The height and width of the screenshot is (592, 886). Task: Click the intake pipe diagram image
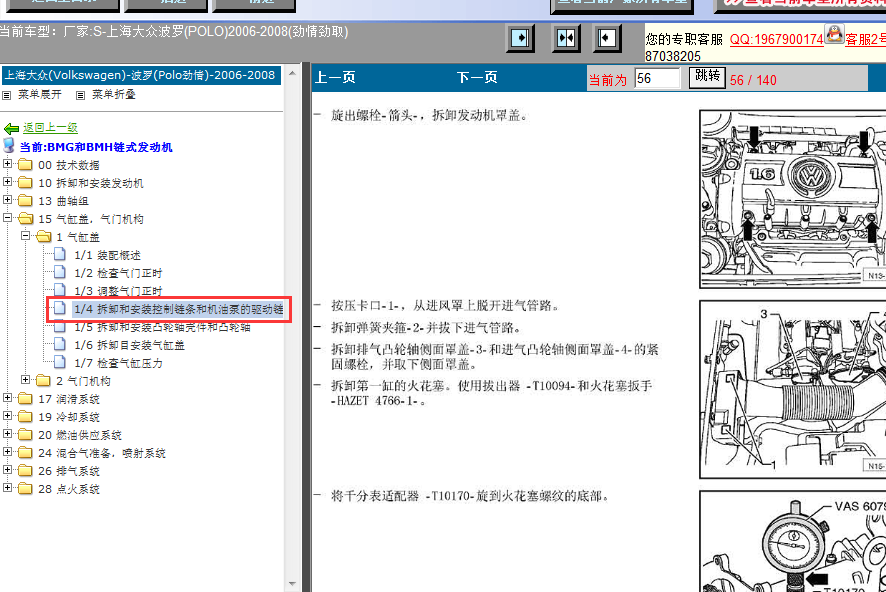[x=793, y=390]
